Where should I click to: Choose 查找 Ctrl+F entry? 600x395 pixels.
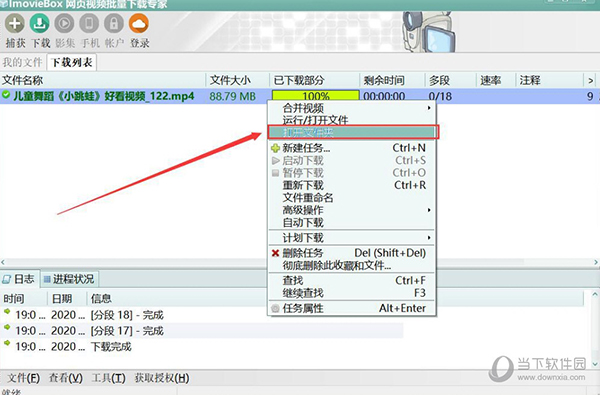tap(352, 281)
